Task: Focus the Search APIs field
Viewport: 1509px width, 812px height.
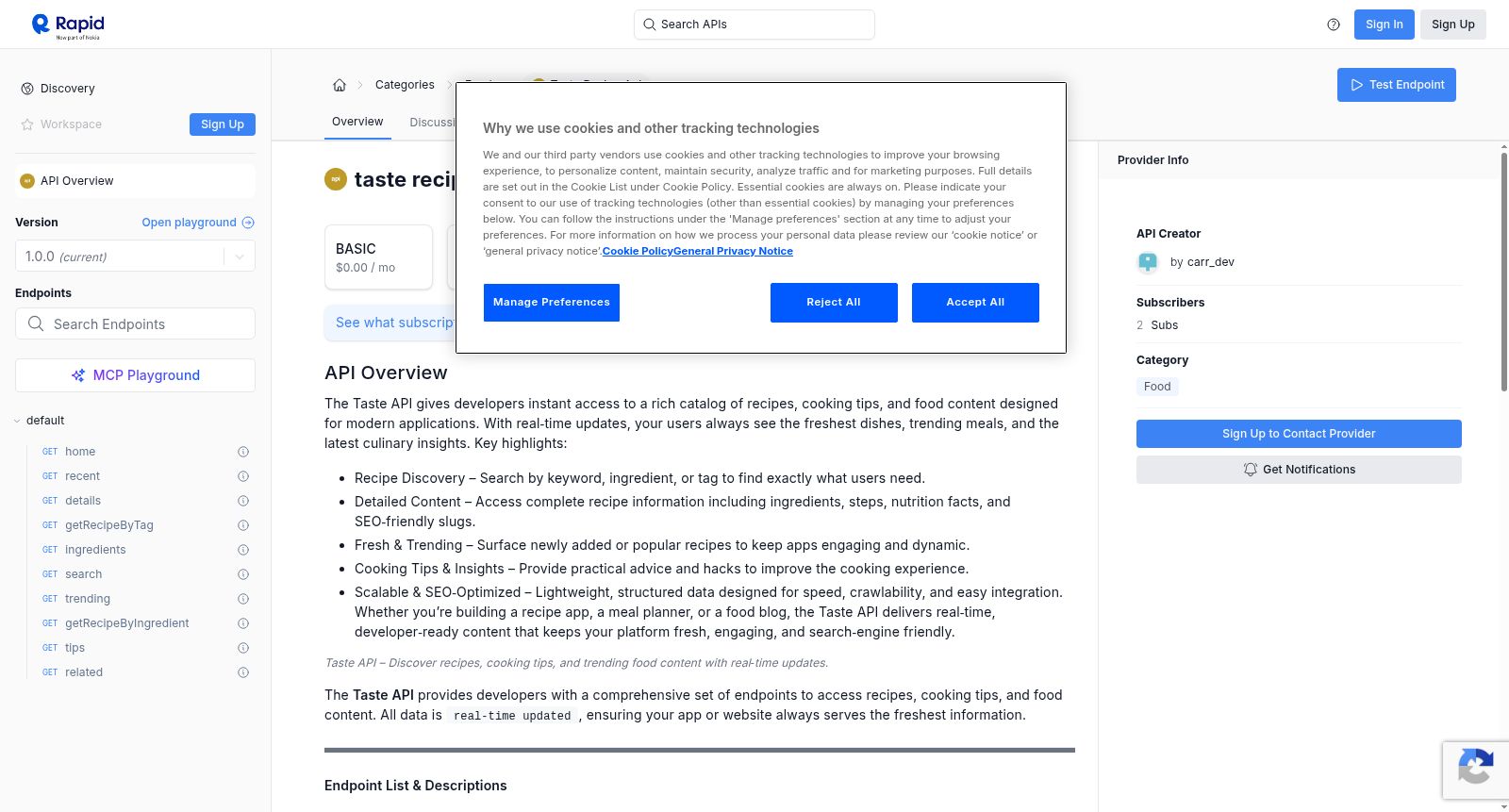Action: [x=754, y=25]
